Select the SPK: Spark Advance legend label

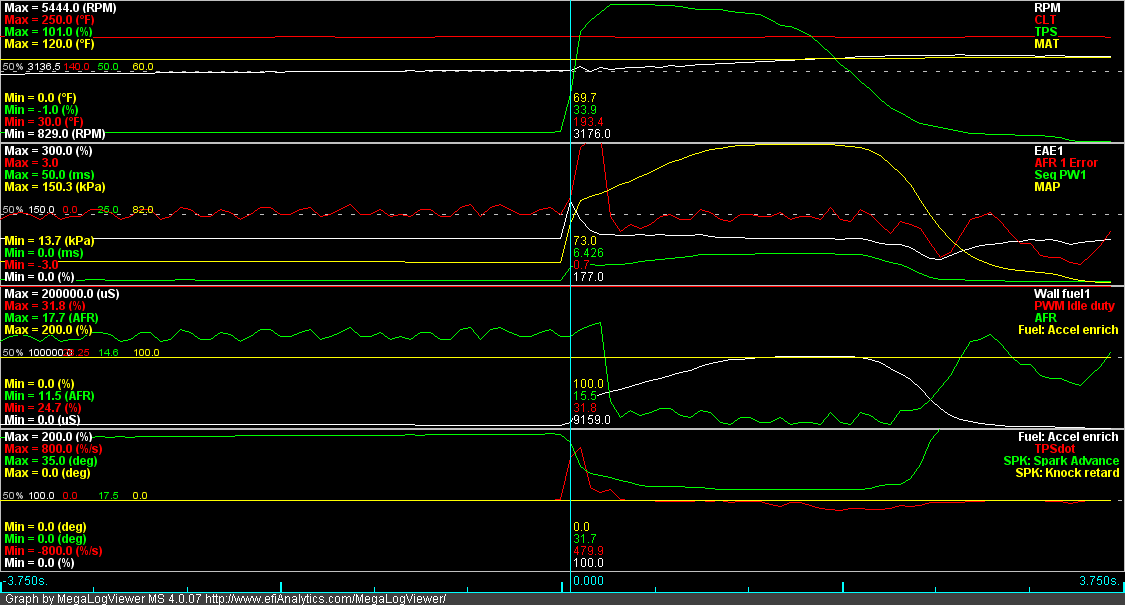tap(1061, 461)
